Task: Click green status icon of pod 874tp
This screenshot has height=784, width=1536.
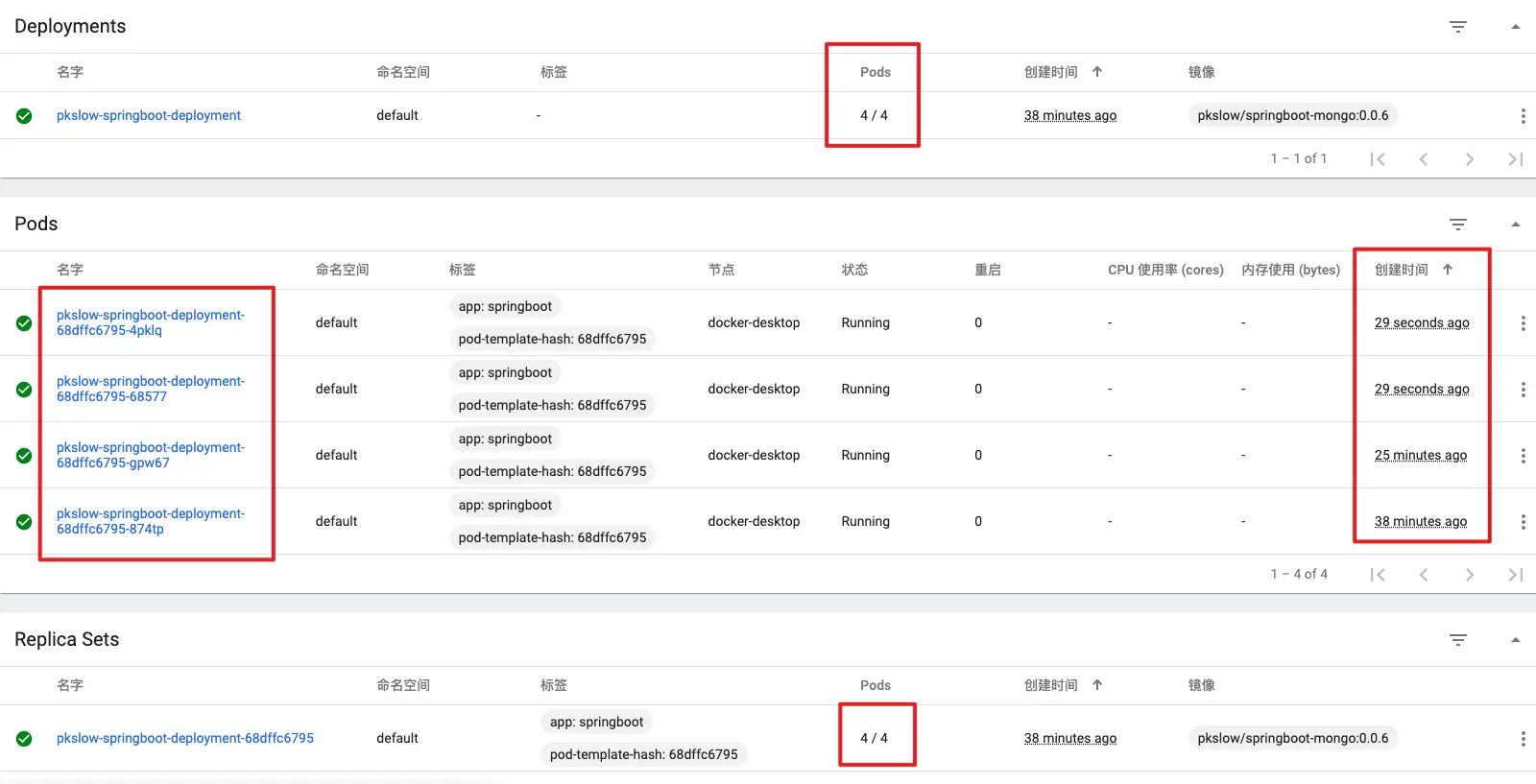Action: tap(24, 522)
